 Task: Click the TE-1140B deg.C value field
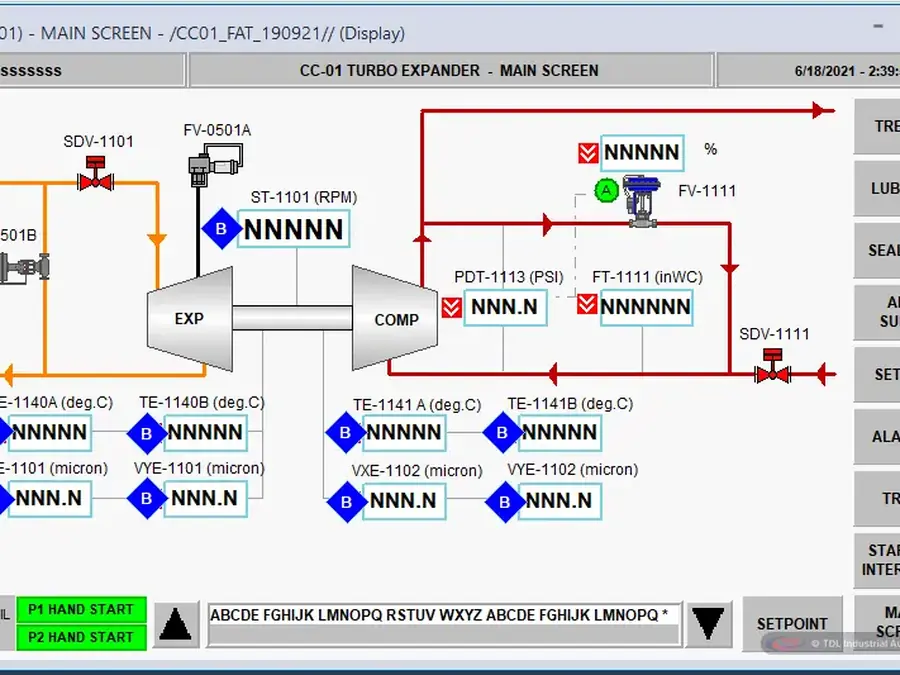tap(205, 432)
